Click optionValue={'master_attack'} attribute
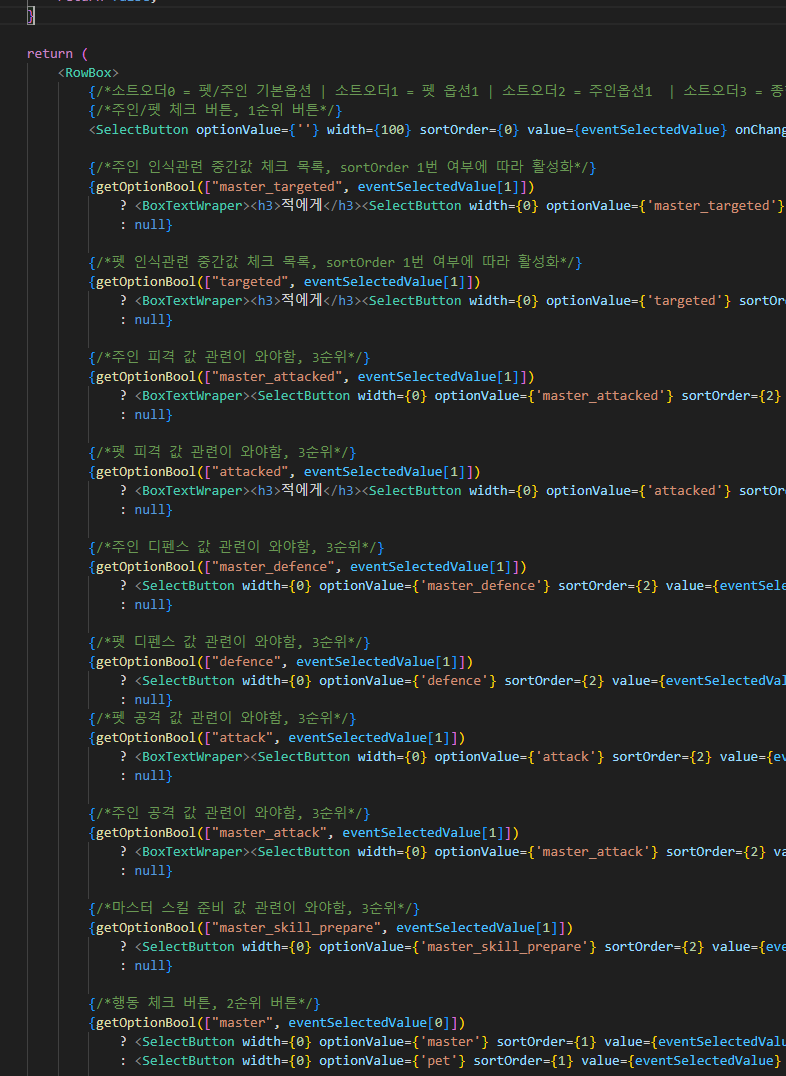Image resolution: width=786 pixels, height=1076 pixels. [546, 852]
